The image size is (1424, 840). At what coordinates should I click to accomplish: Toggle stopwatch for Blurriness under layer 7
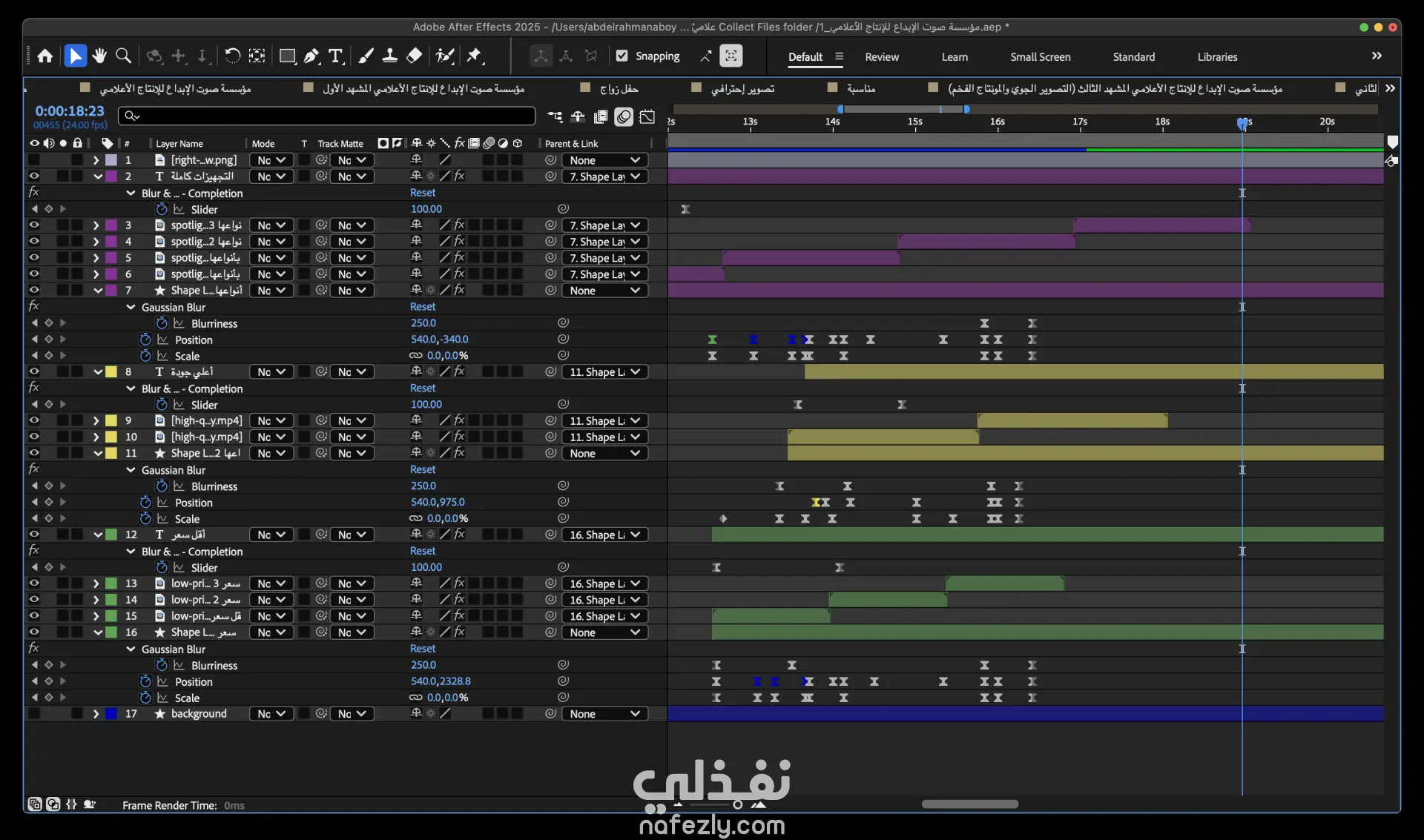[162, 323]
